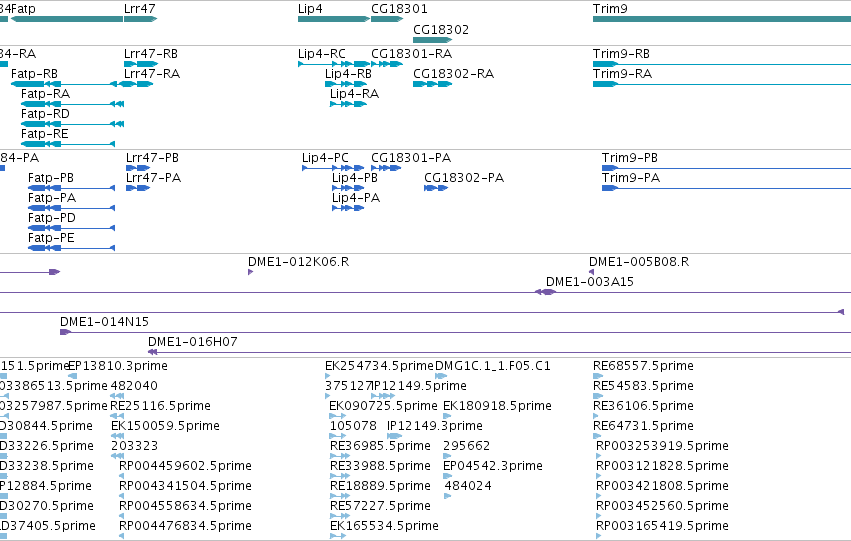
Task: Select the Fatp-PA protein feature
Action: (x=72, y=208)
